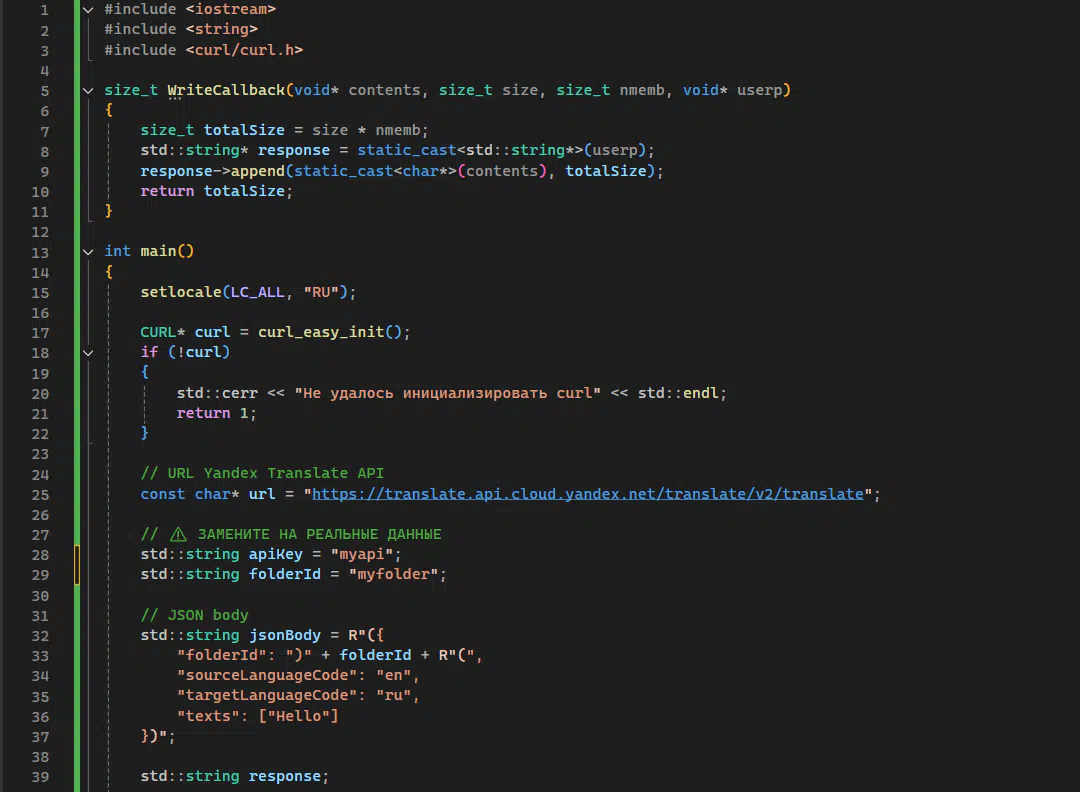
Task: Click the warning triangle icon in the comment
Action: 178,534
